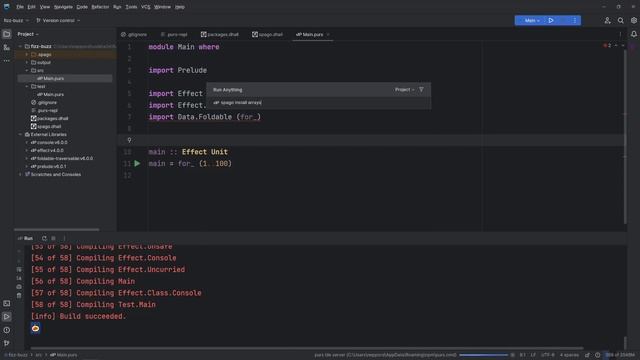Click the editor vertical scrollbar

coord(625,136)
